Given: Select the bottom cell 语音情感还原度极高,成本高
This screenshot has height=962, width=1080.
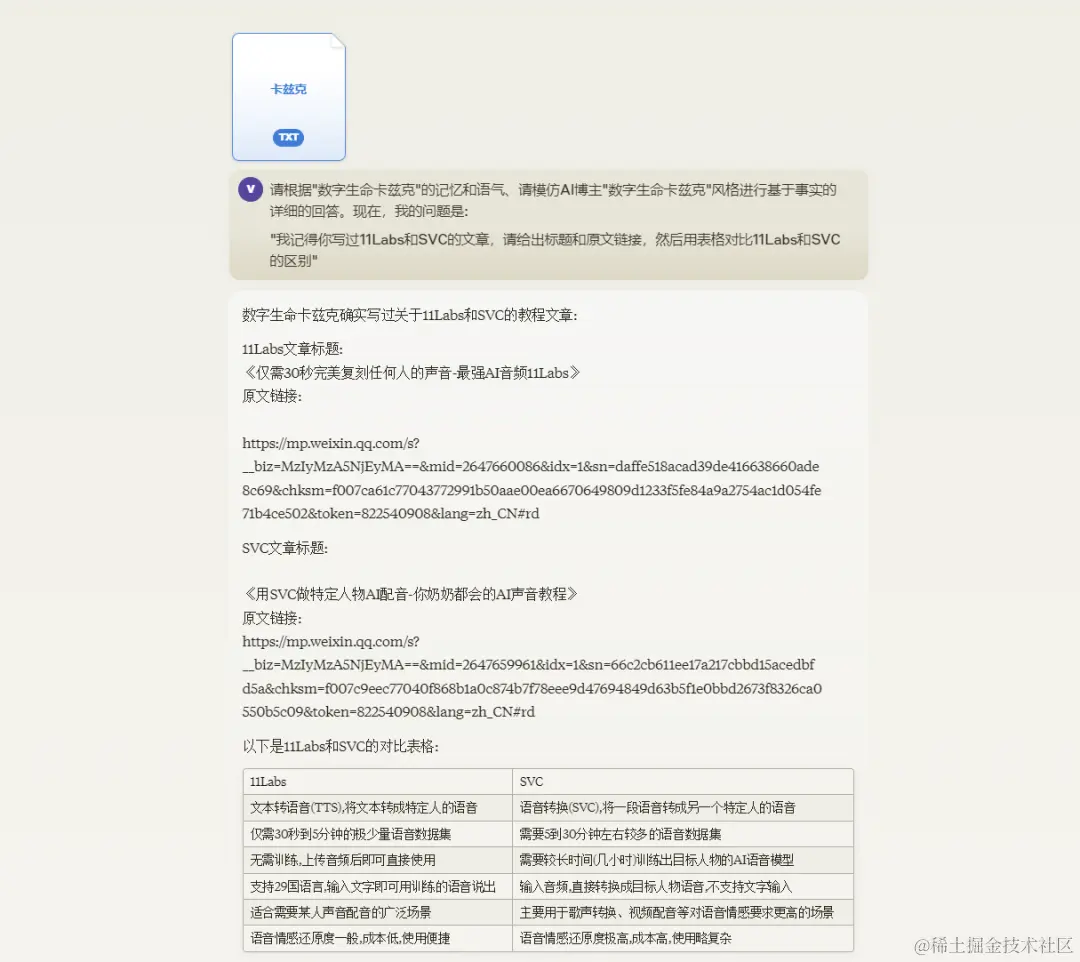Looking at the screenshot, I should click(683, 938).
